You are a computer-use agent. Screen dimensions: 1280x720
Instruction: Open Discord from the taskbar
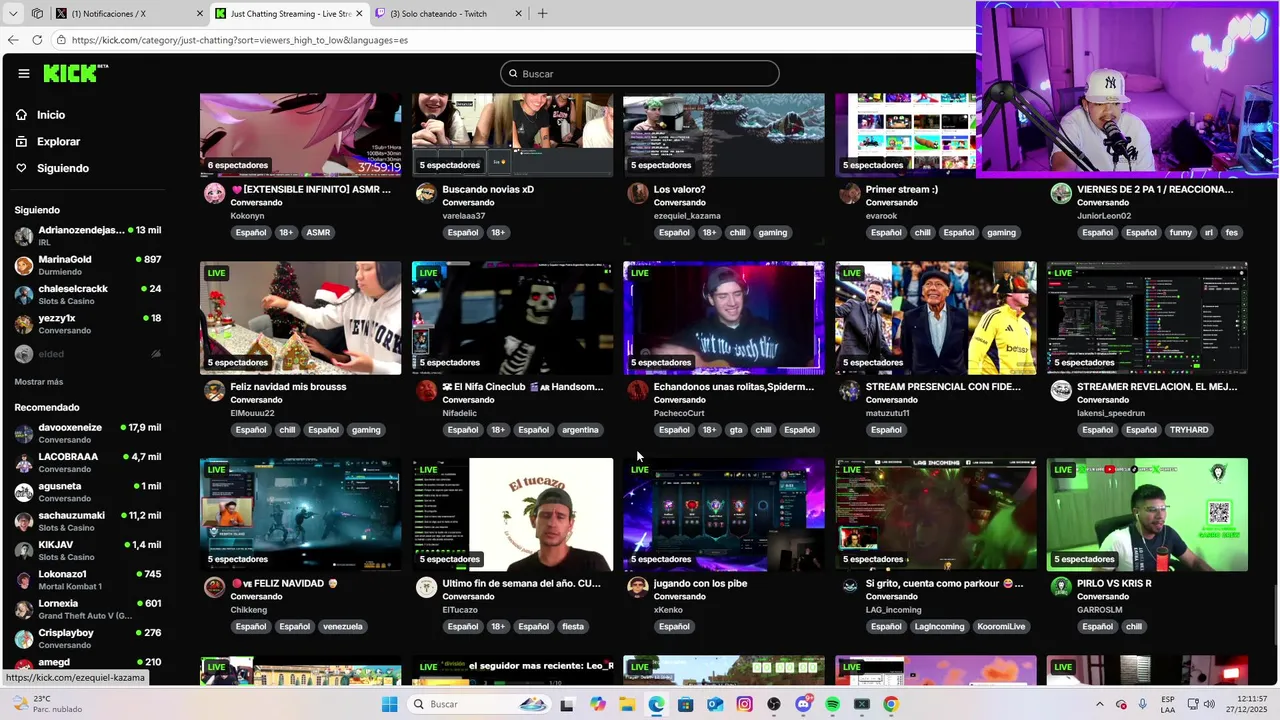tap(803, 704)
